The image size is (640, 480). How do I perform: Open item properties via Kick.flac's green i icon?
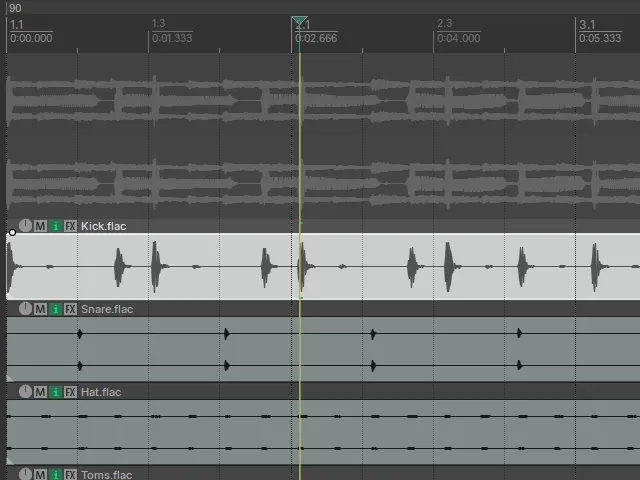pos(56,226)
